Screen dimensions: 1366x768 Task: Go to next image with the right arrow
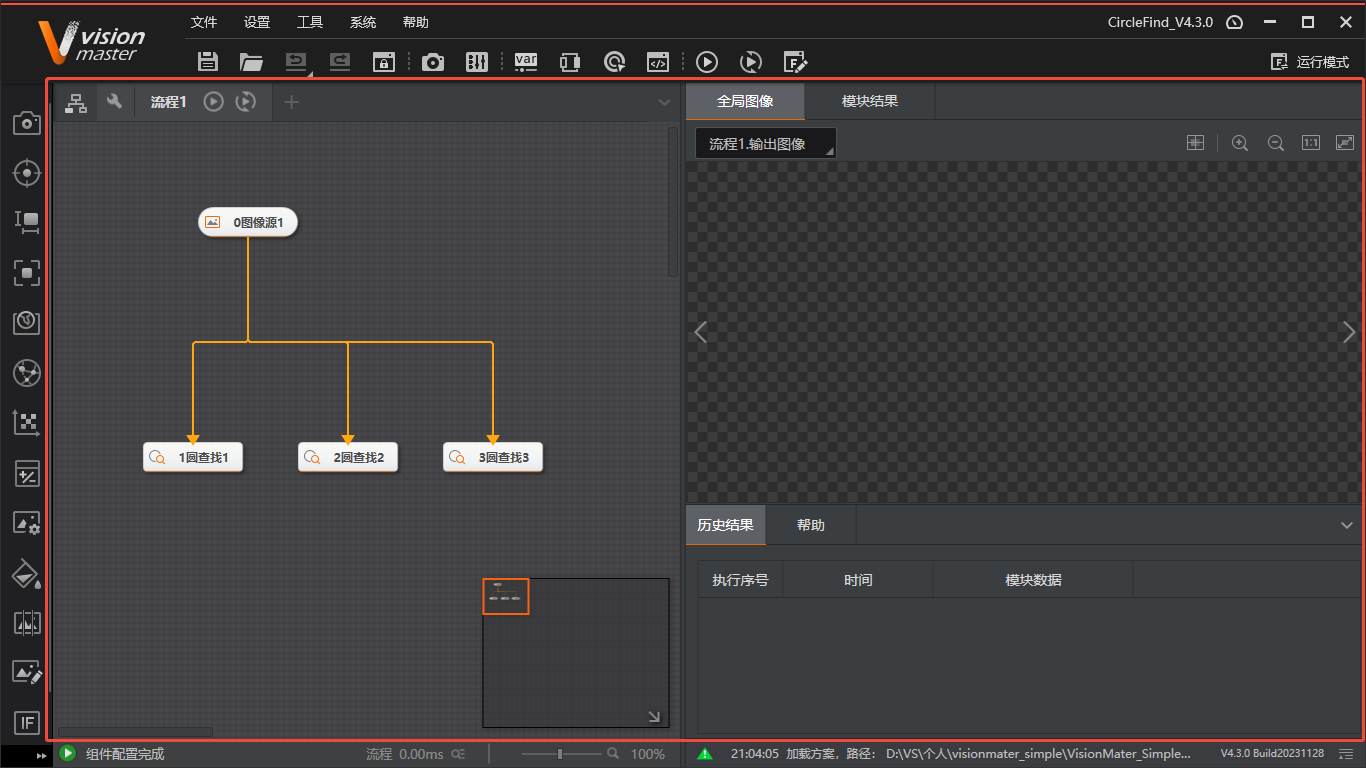1349,332
